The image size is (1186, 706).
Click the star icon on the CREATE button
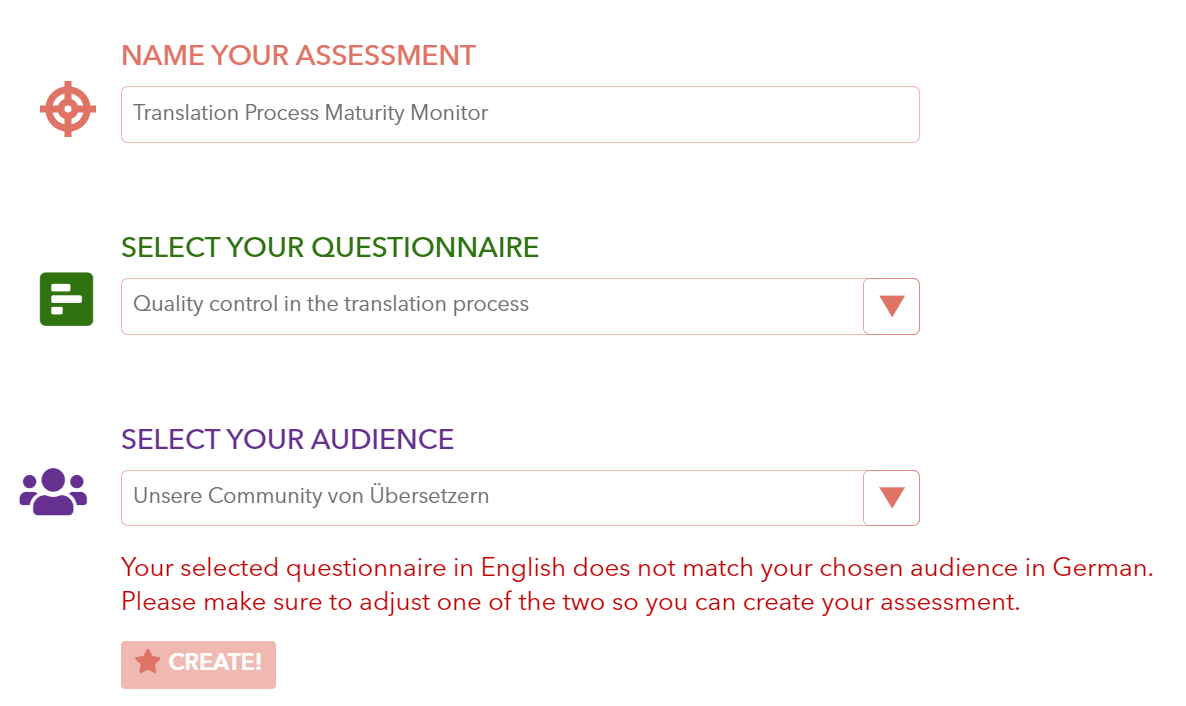[147, 661]
